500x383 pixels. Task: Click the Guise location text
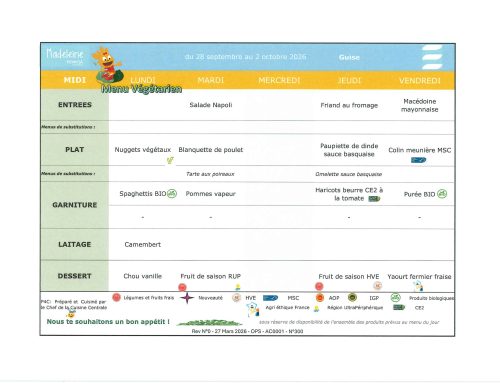(349, 57)
